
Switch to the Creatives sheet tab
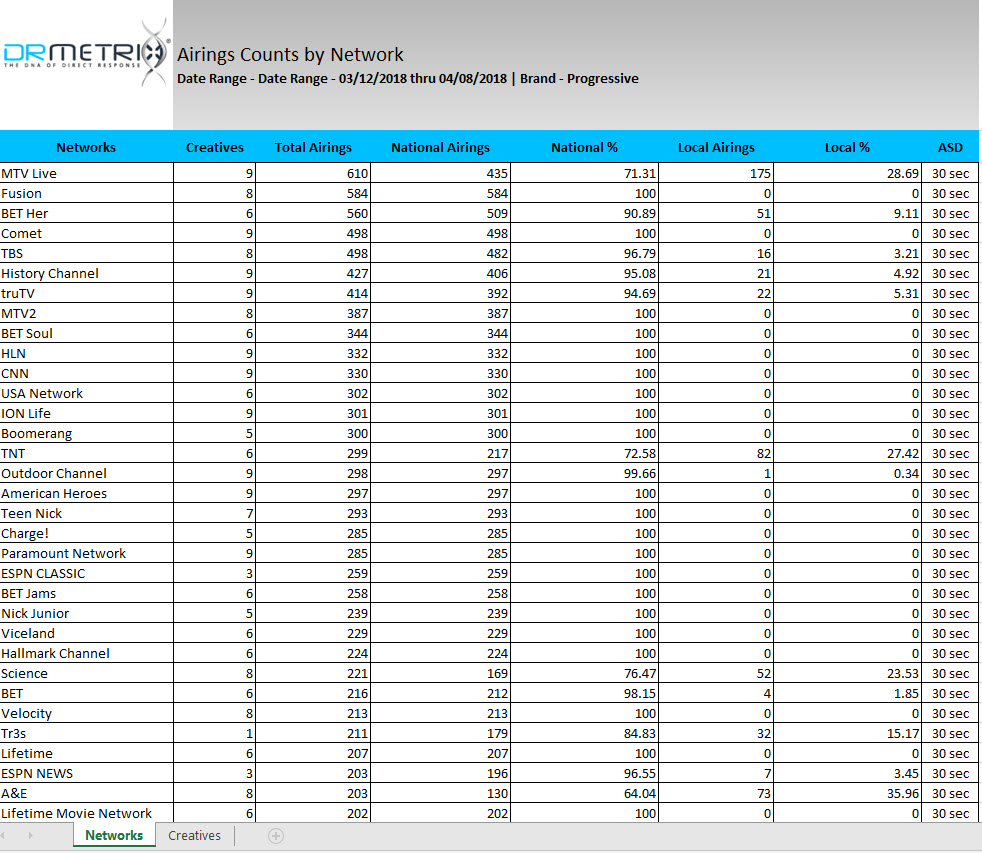194,835
